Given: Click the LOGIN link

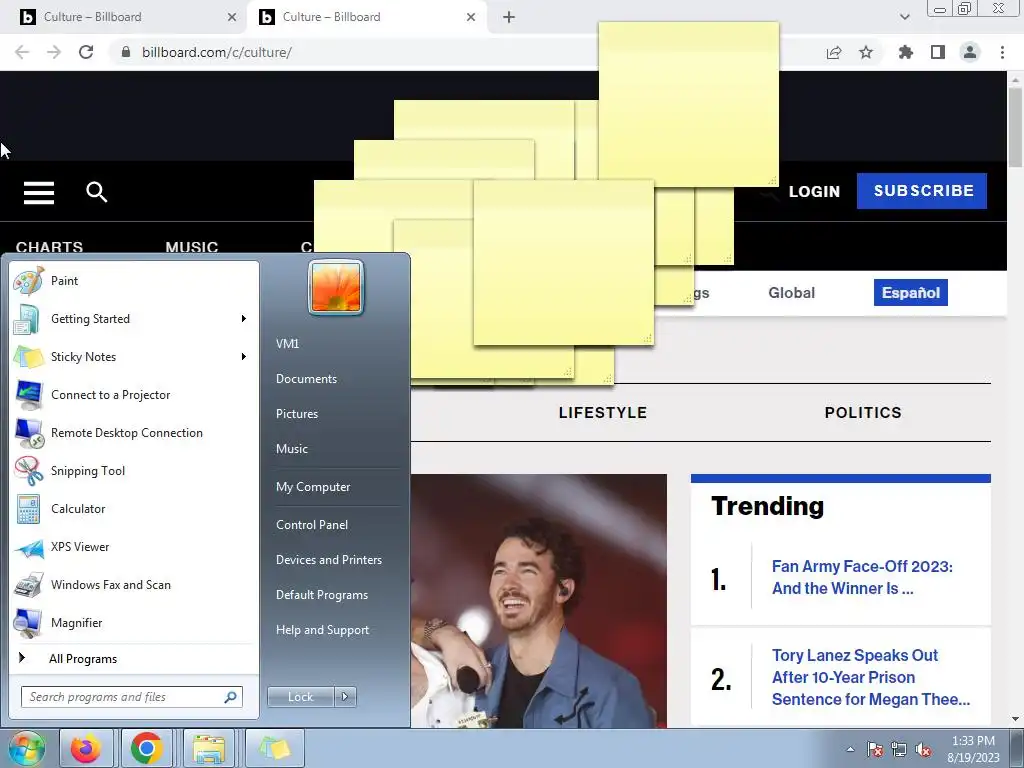Looking at the screenshot, I should tap(814, 191).
